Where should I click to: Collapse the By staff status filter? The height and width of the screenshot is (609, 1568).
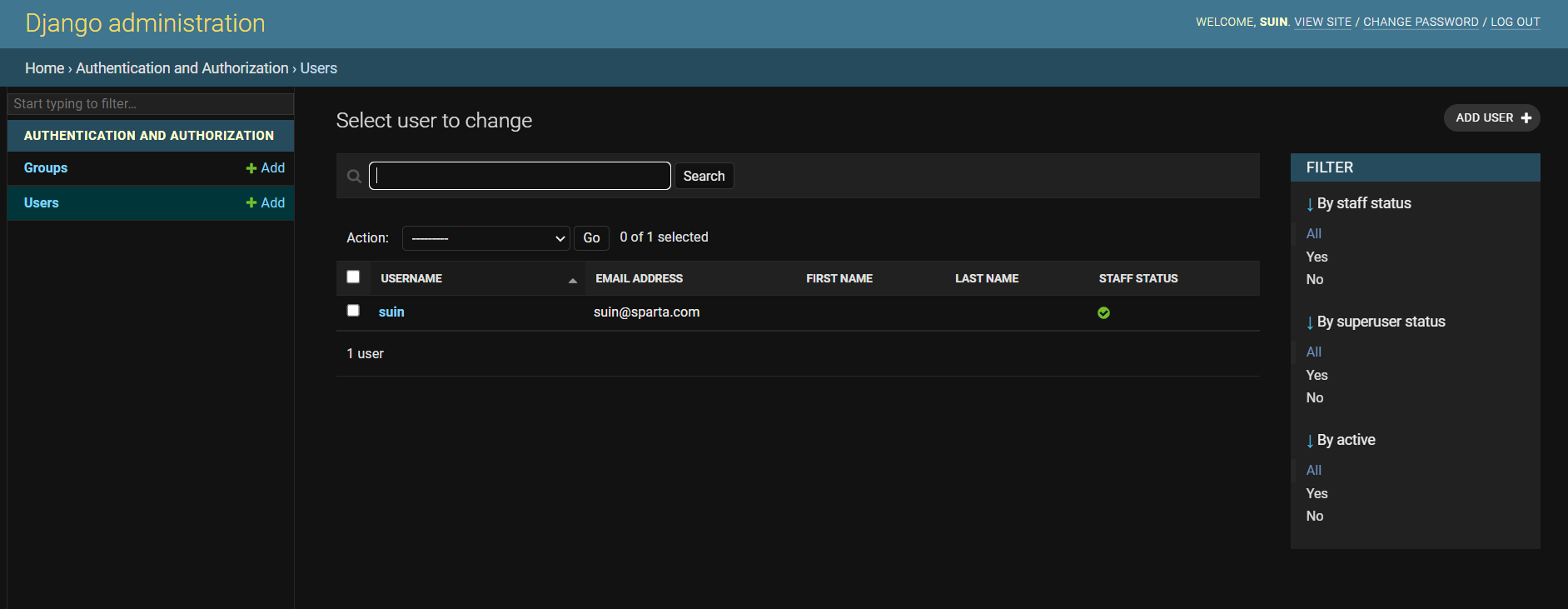1359,203
